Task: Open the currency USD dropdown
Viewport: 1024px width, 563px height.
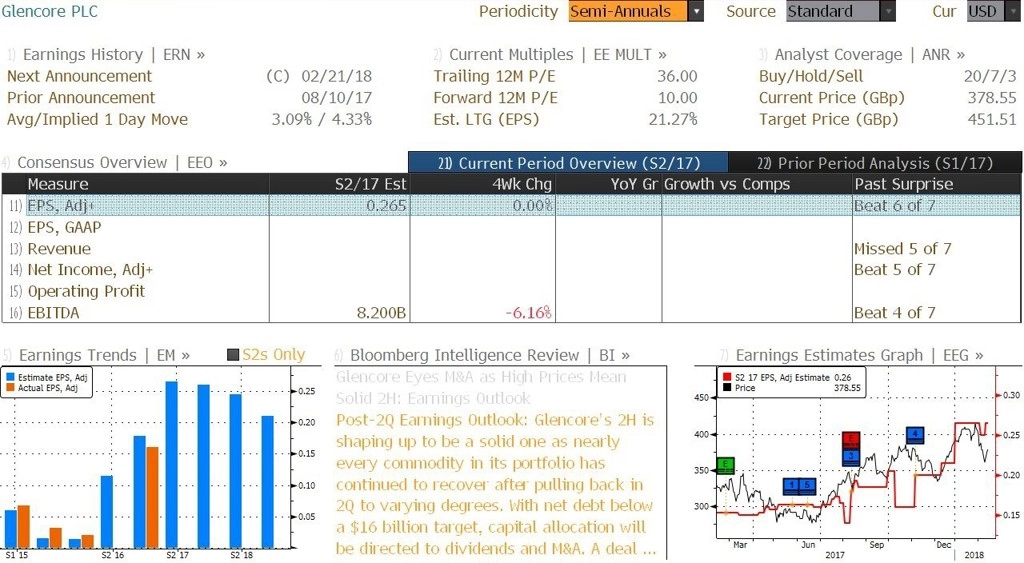Action: (1011, 11)
